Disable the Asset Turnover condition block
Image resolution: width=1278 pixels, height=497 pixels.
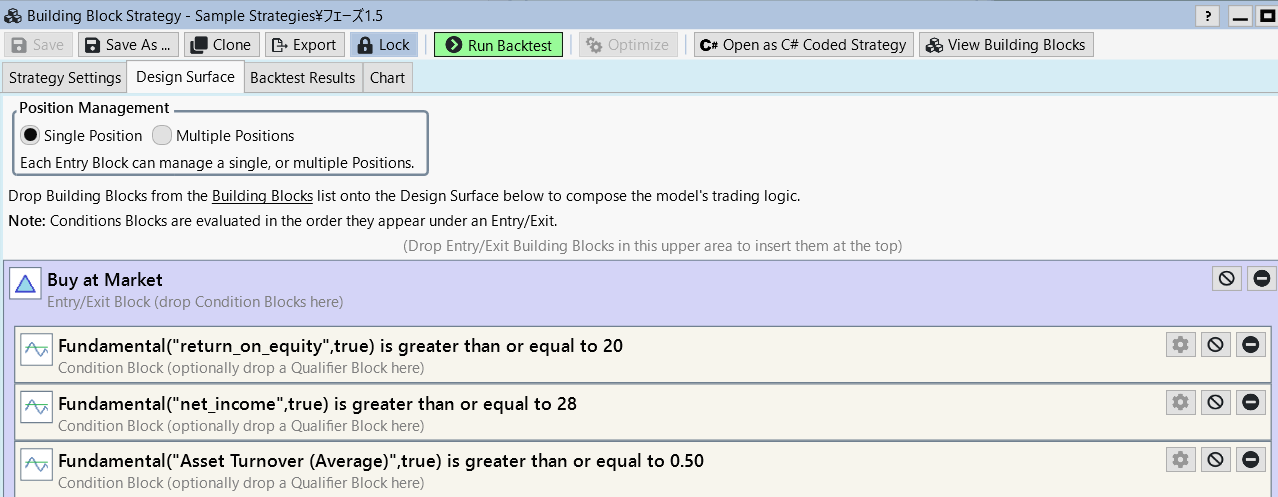[1216, 460]
